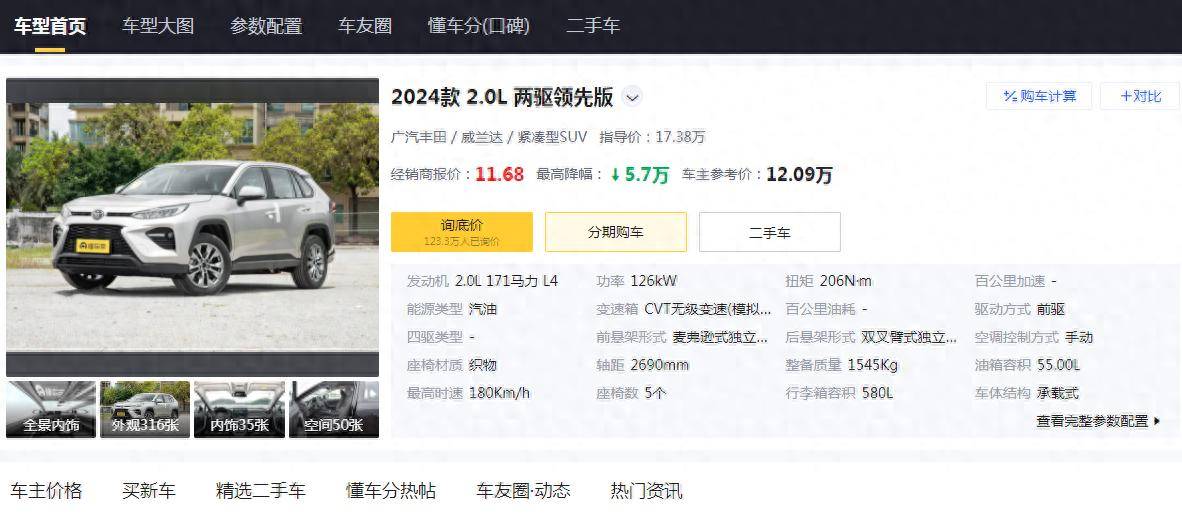The image size is (1182, 518).
Task: Select 车友圈·动态 section tab
Action: click(523, 491)
